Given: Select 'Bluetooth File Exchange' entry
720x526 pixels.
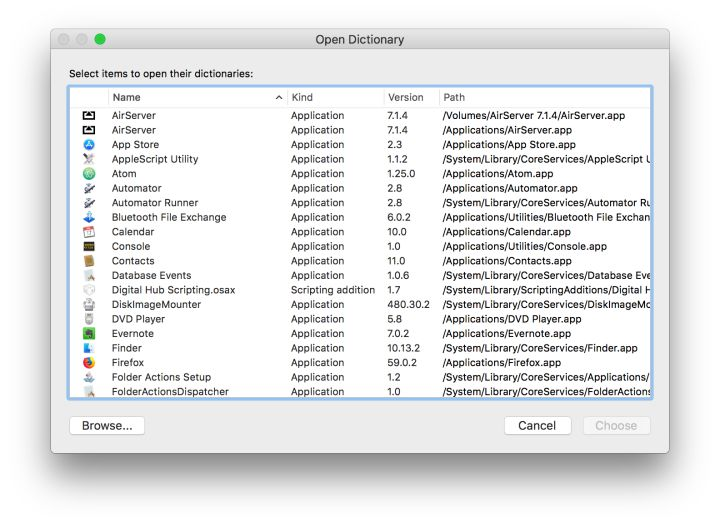Looking at the screenshot, I should (x=169, y=218).
